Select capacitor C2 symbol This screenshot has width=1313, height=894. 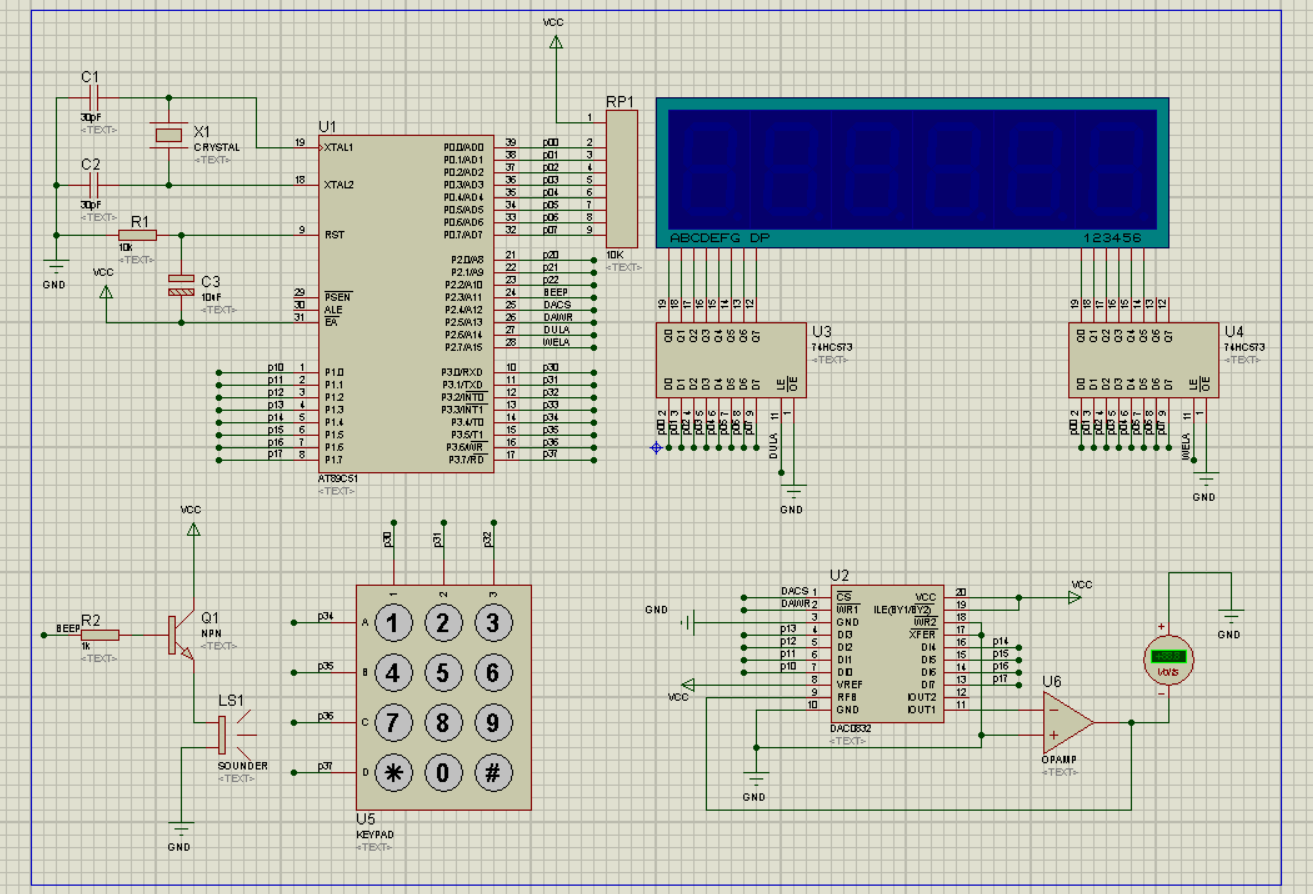coord(94,185)
